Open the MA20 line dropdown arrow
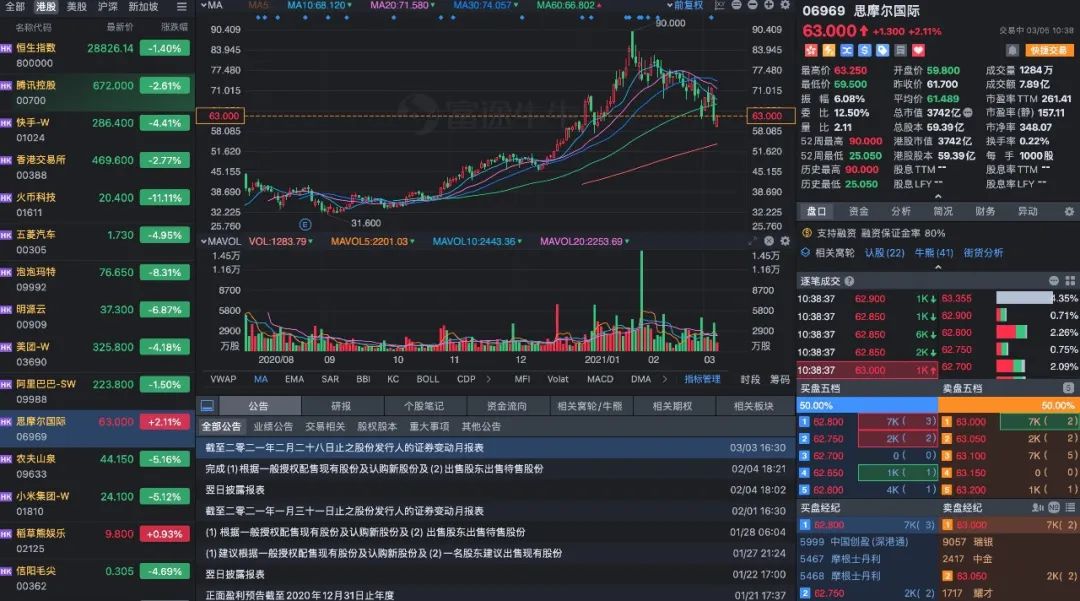This screenshot has width=1080, height=601. point(433,6)
